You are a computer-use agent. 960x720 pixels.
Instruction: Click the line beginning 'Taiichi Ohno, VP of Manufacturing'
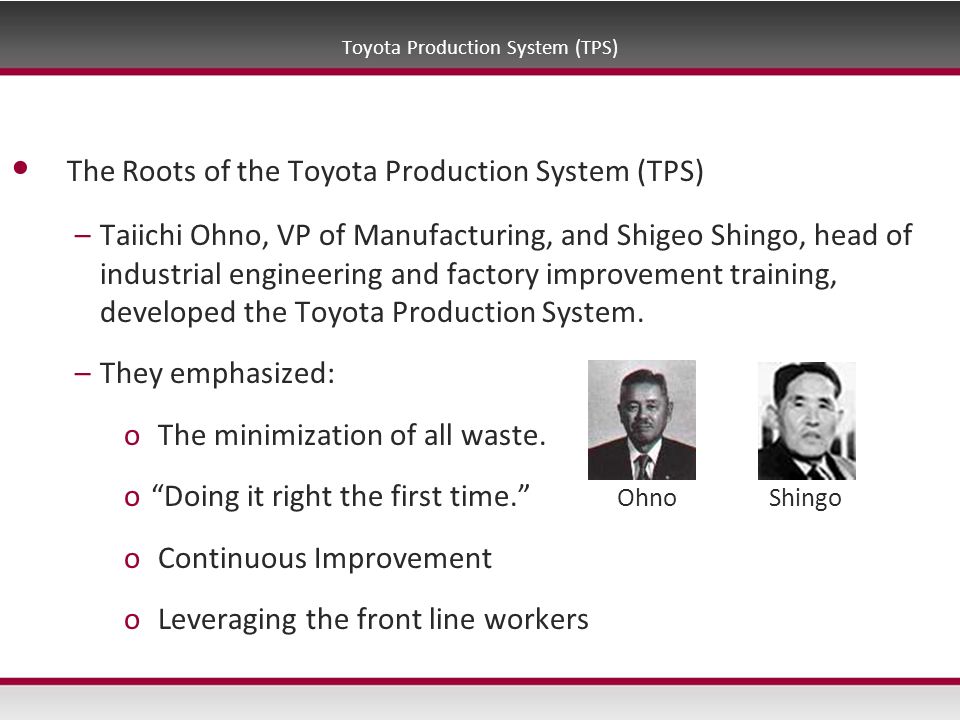pyautogui.click(x=506, y=236)
